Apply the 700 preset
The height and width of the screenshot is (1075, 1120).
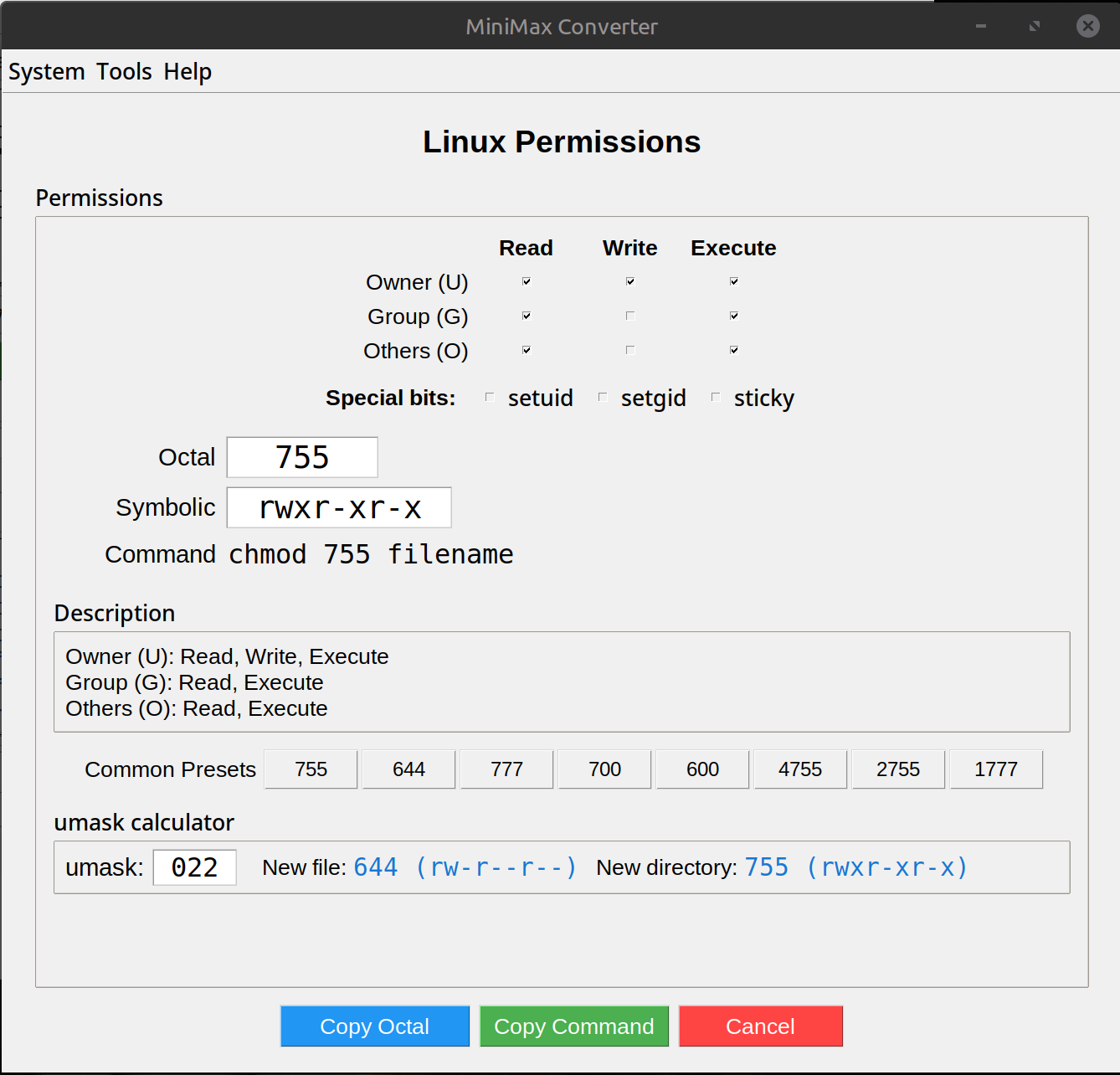[605, 769]
